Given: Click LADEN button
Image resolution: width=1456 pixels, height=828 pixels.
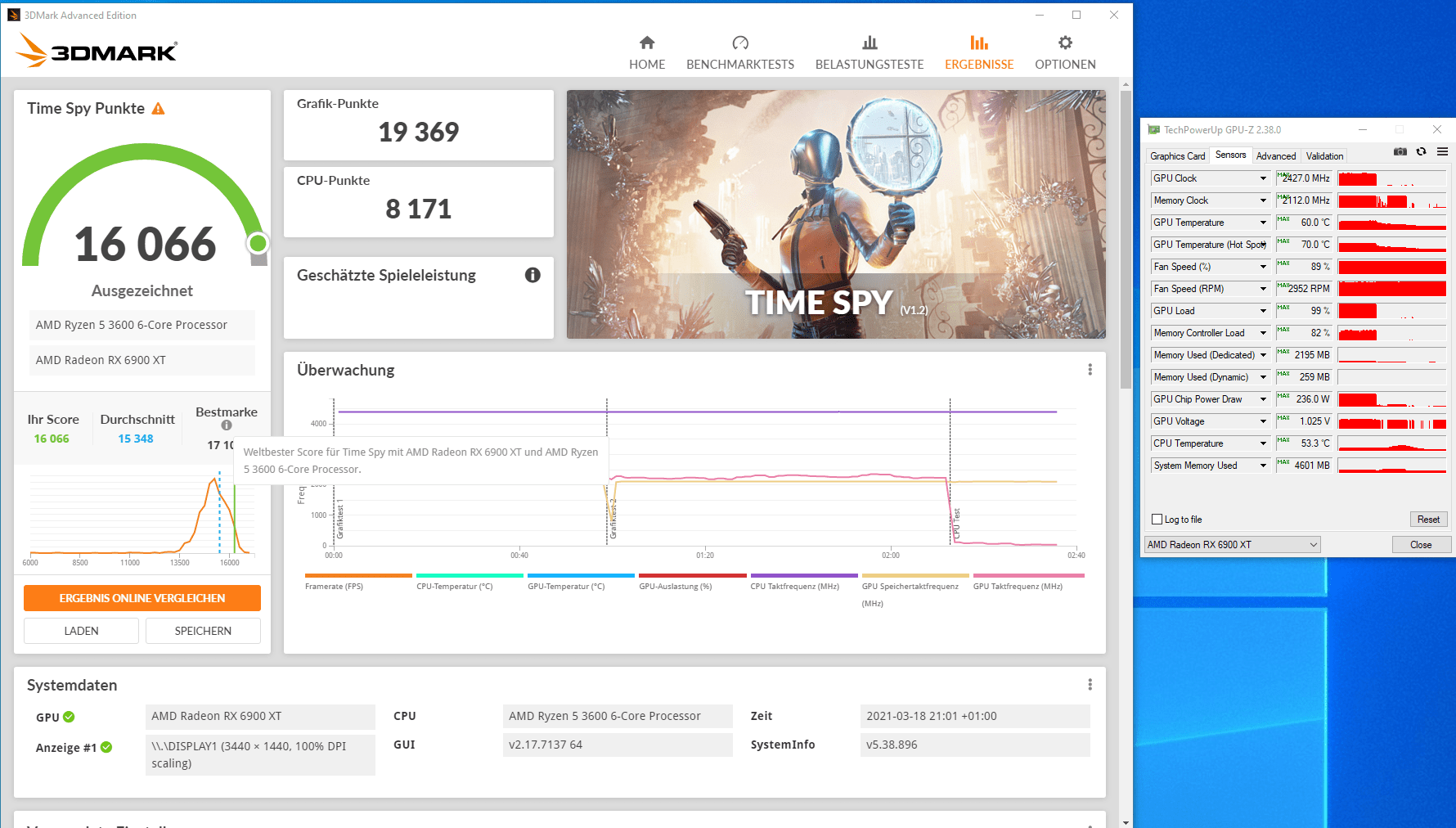Looking at the screenshot, I should (x=81, y=631).
